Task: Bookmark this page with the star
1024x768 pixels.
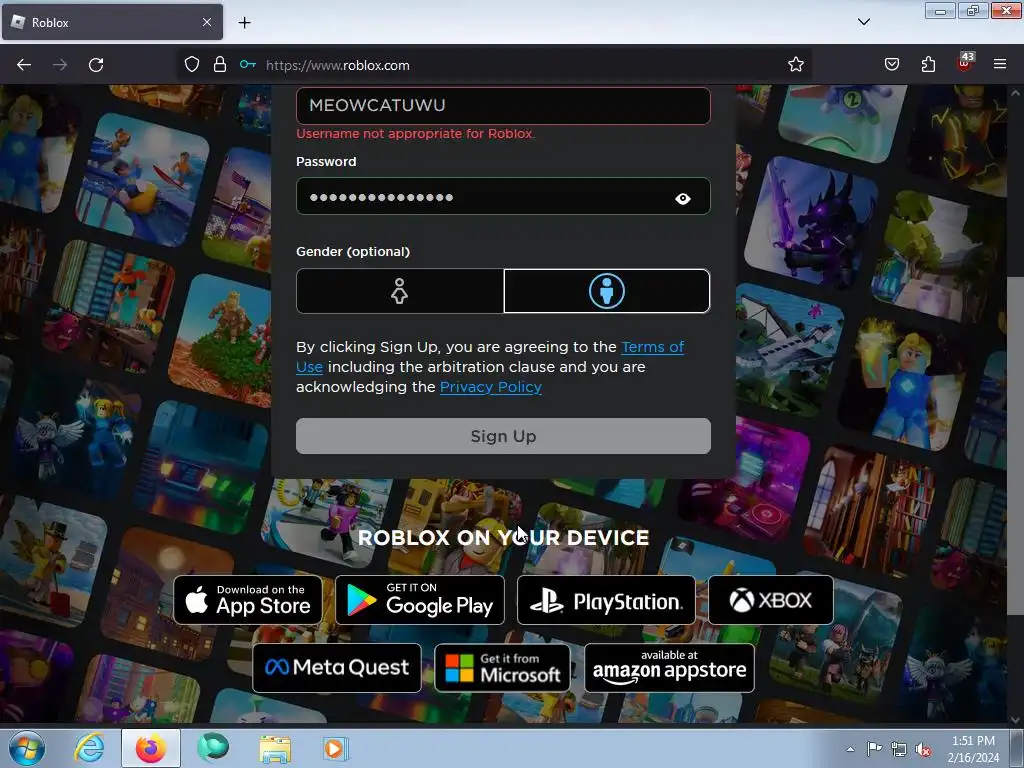Action: point(795,65)
